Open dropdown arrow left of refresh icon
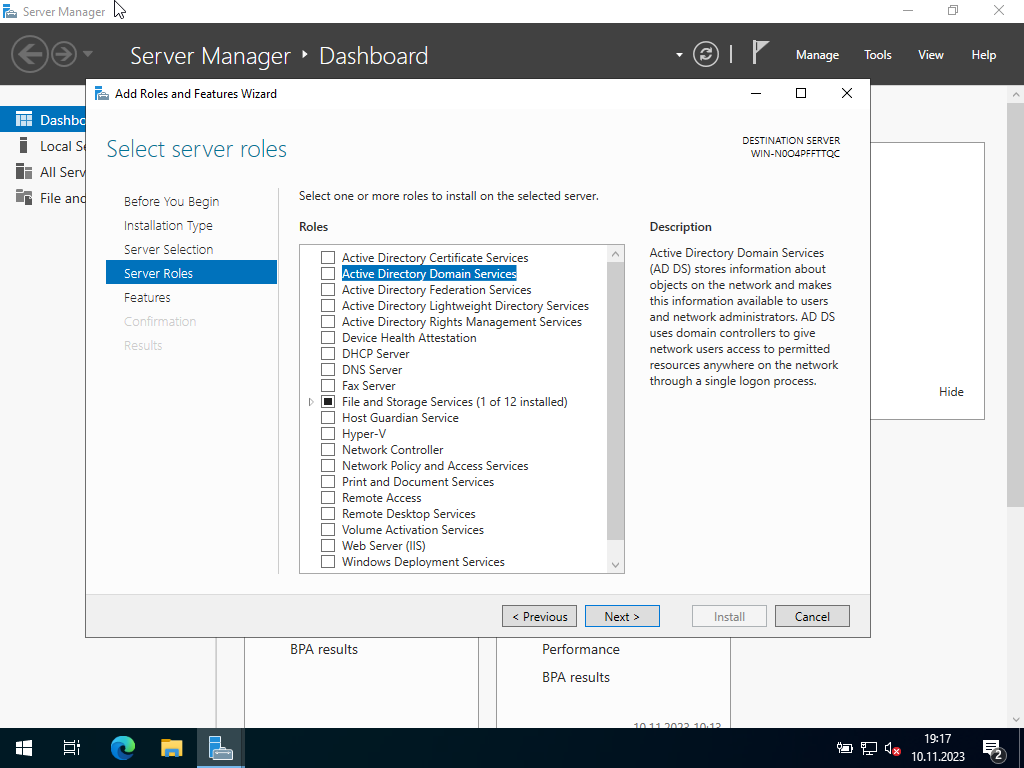Viewport: 1024px width, 768px height. (x=679, y=55)
